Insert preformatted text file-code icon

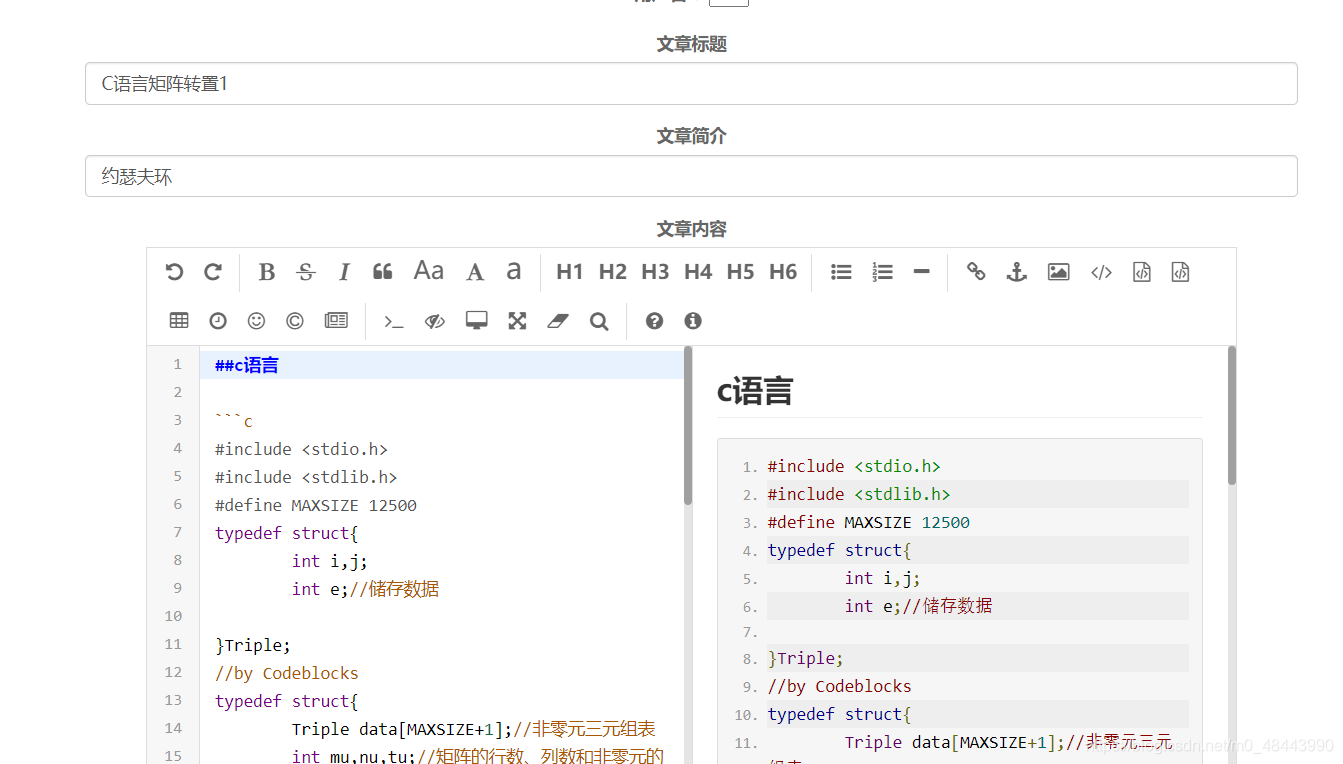[x=1142, y=272]
